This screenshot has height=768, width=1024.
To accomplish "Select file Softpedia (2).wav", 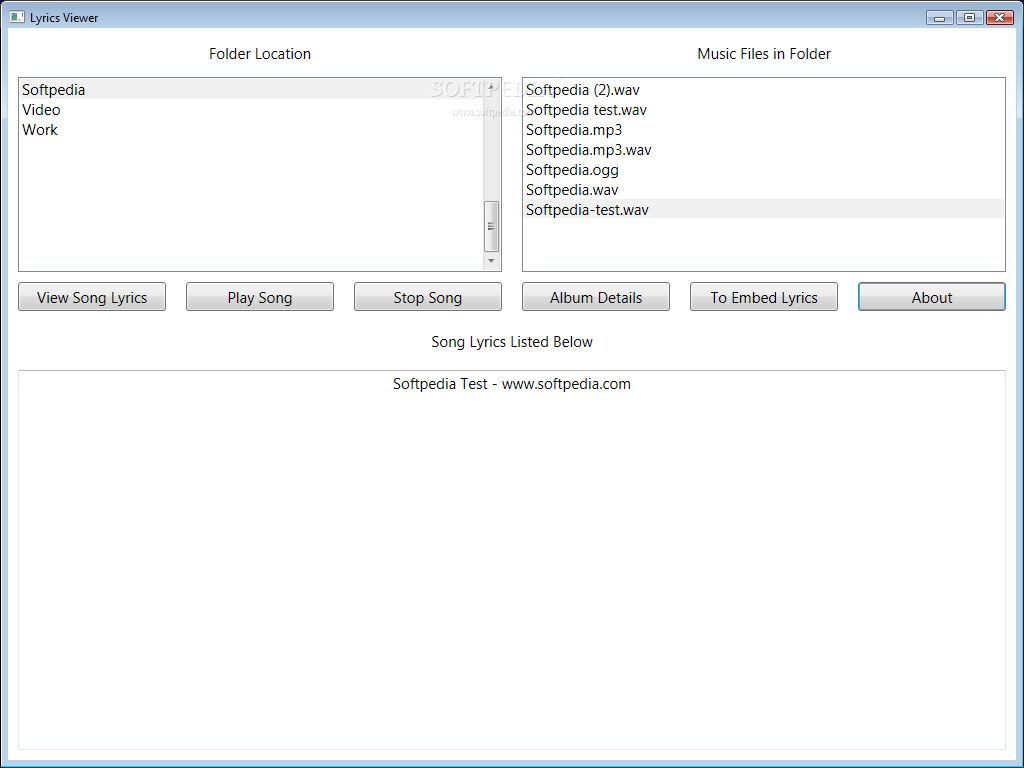I will [763, 89].
